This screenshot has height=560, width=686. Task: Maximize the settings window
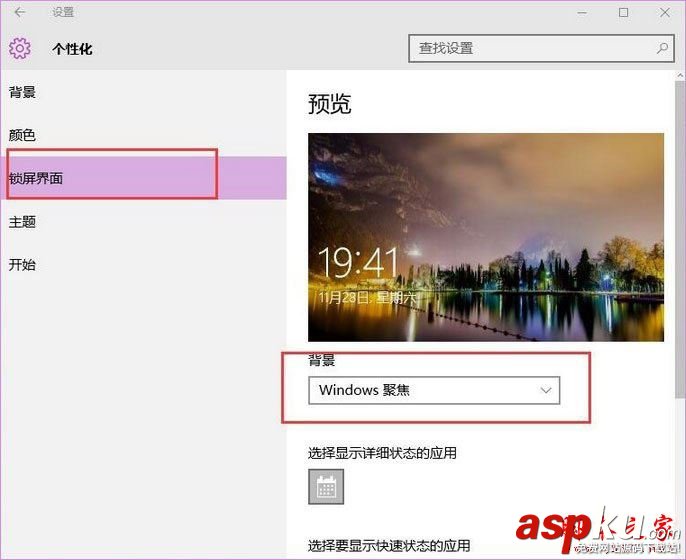623,13
